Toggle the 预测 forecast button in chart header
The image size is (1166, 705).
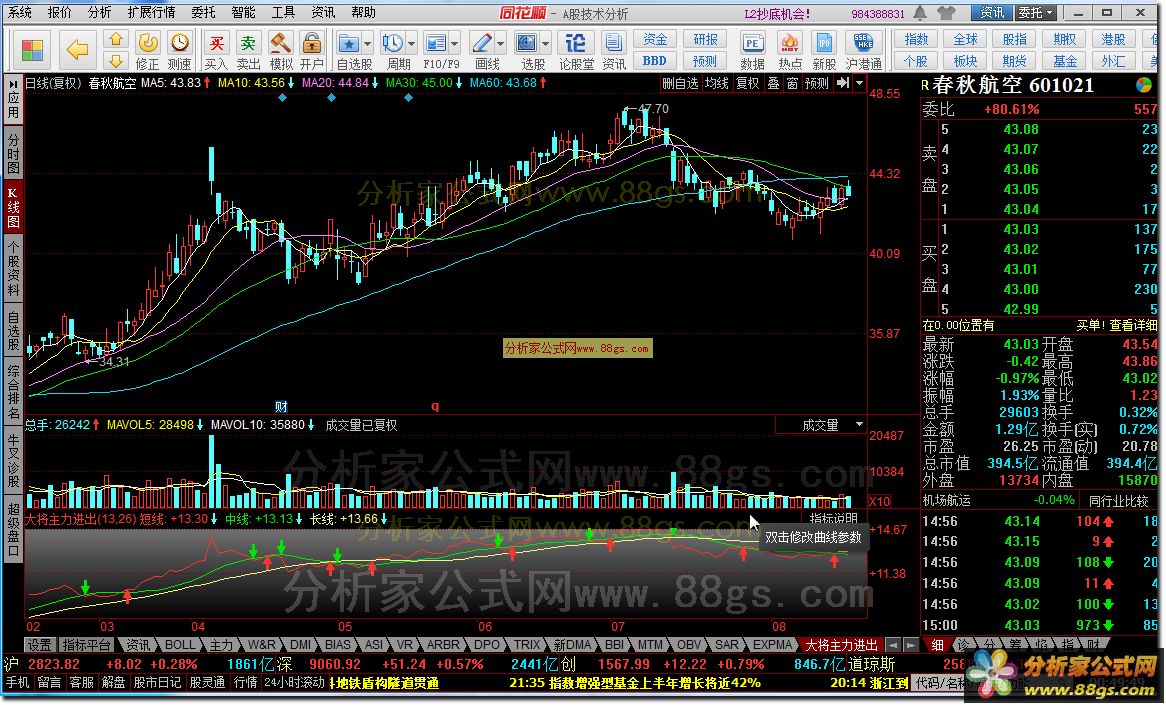point(816,83)
